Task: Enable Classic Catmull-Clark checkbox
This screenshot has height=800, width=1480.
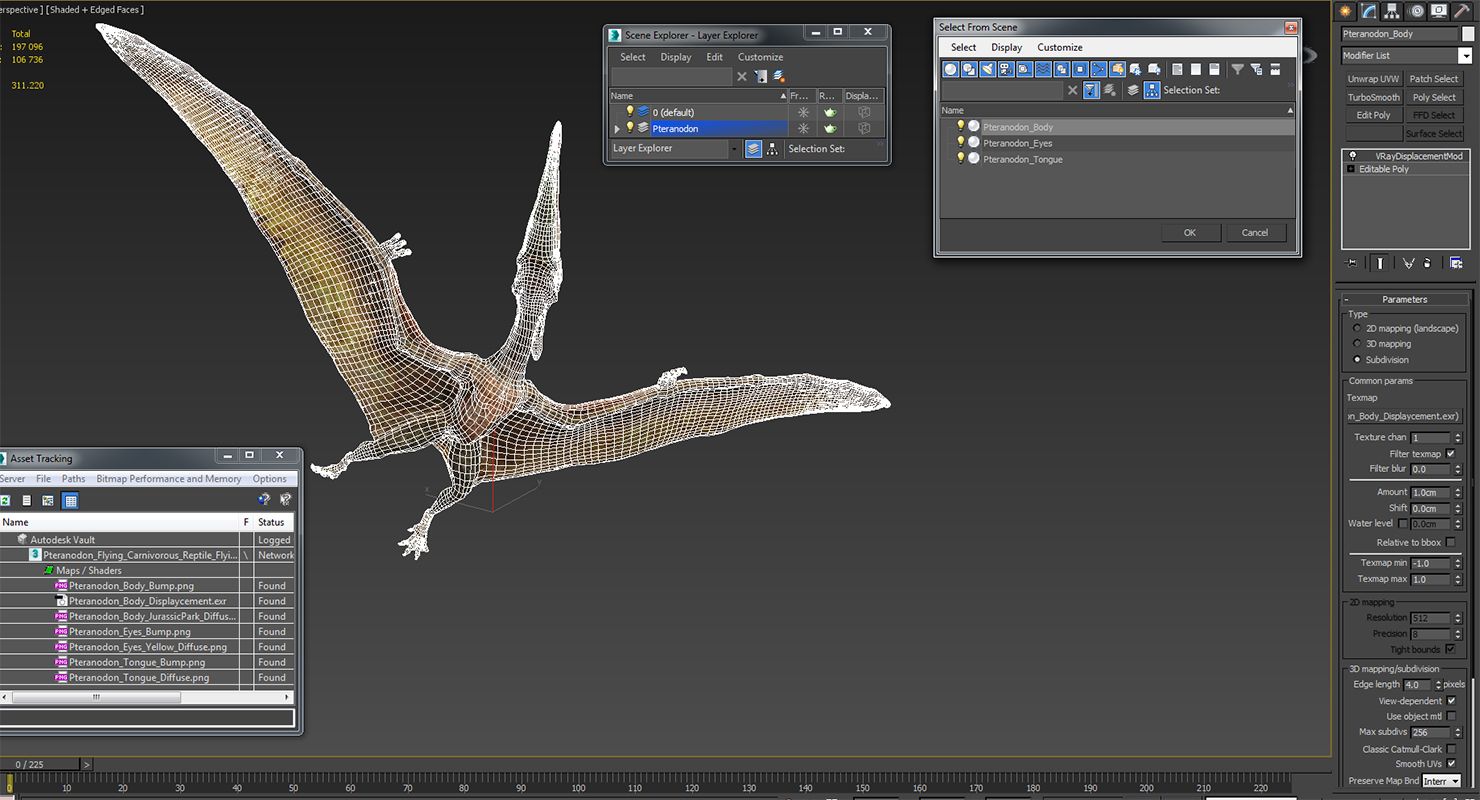Action: pos(1451,749)
